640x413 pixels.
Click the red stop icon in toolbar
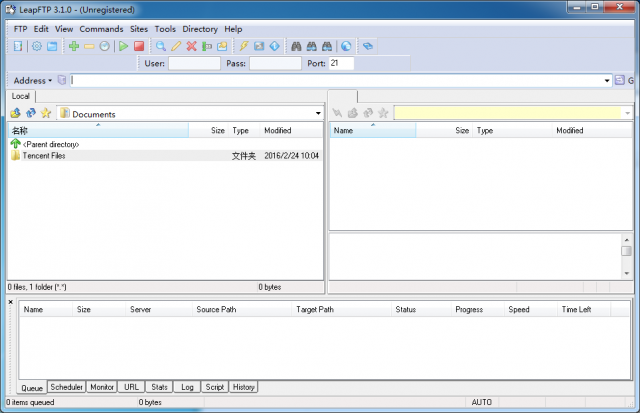point(139,46)
